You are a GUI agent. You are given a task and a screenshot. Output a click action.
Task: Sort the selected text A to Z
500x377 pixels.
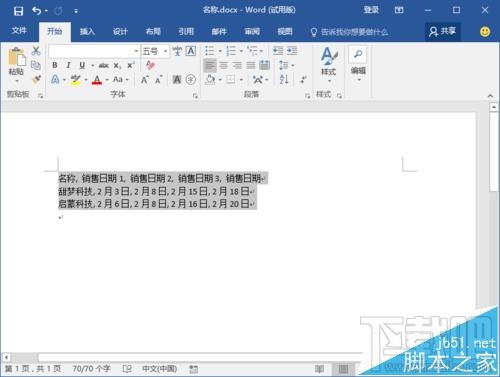tap(284, 80)
